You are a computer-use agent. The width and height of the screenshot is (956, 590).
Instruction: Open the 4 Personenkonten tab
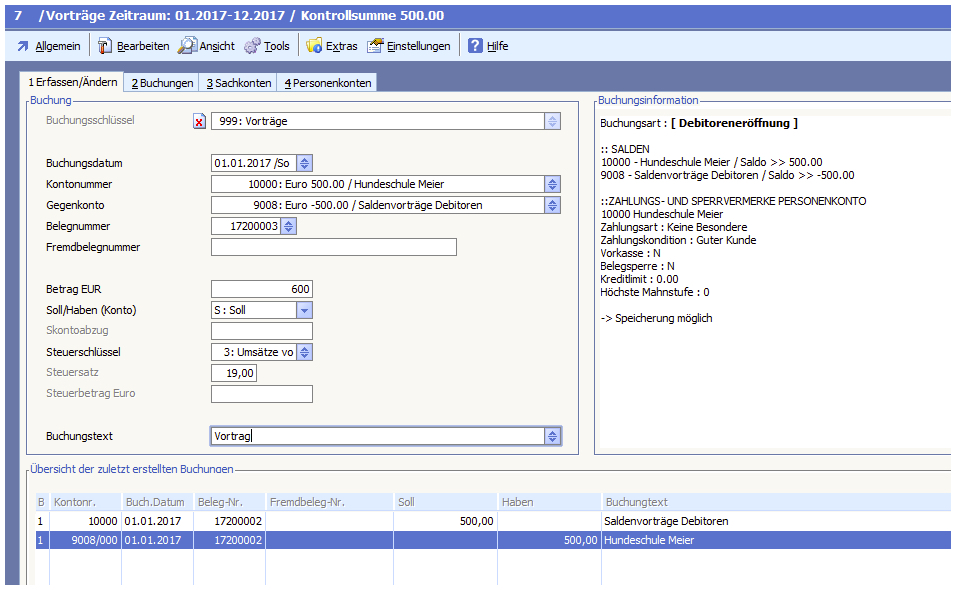click(327, 83)
